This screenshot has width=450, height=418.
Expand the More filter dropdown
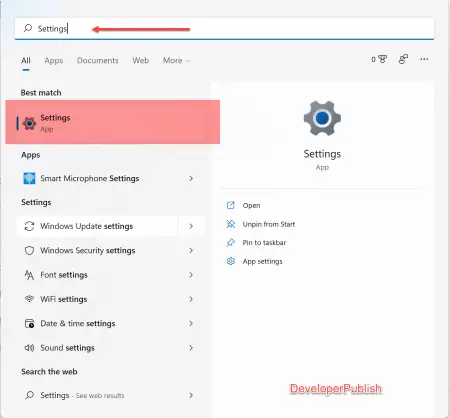coord(176,61)
